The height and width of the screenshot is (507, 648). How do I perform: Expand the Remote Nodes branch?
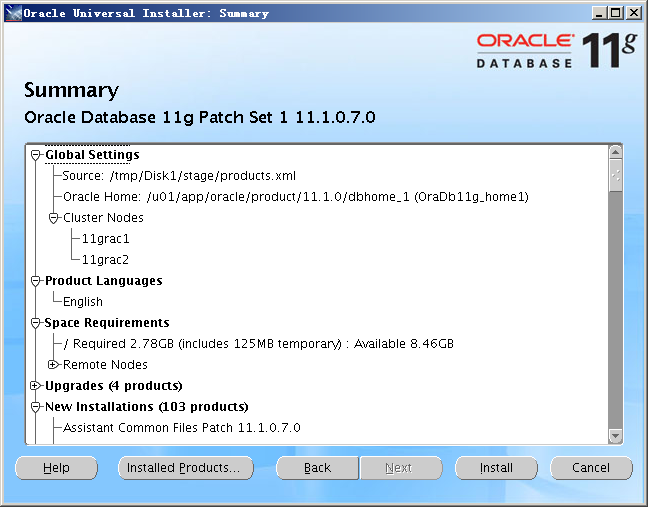(54, 365)
